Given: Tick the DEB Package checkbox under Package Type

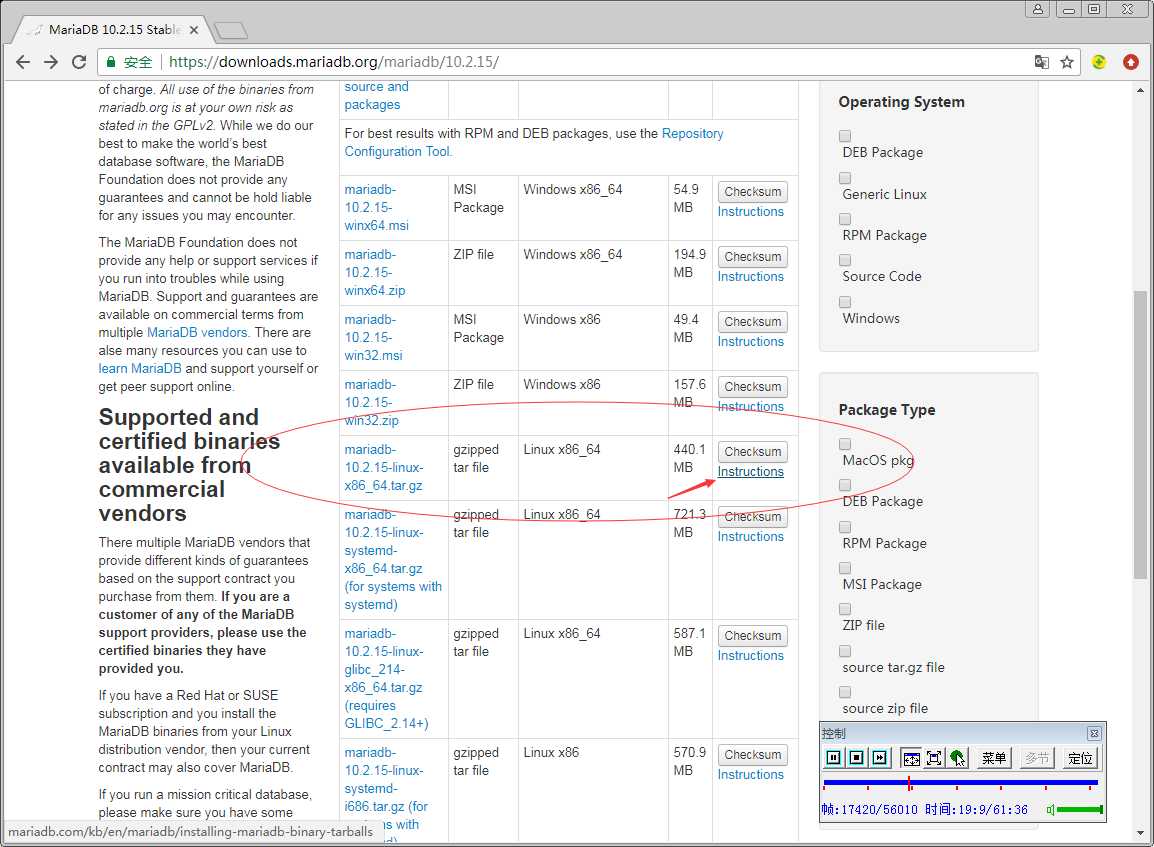Looking at the screenshot, I should [x=845, y=486].
